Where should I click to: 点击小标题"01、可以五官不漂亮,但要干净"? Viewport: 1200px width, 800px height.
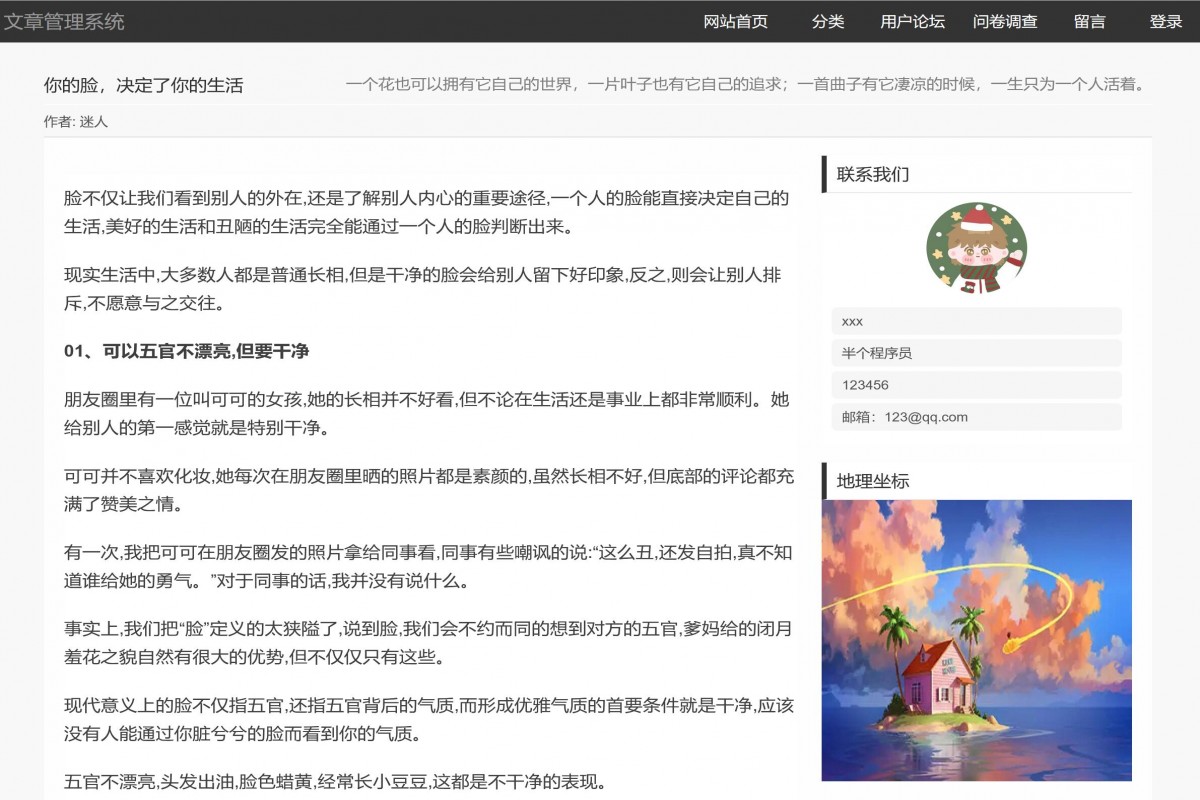tap(186, 352)
